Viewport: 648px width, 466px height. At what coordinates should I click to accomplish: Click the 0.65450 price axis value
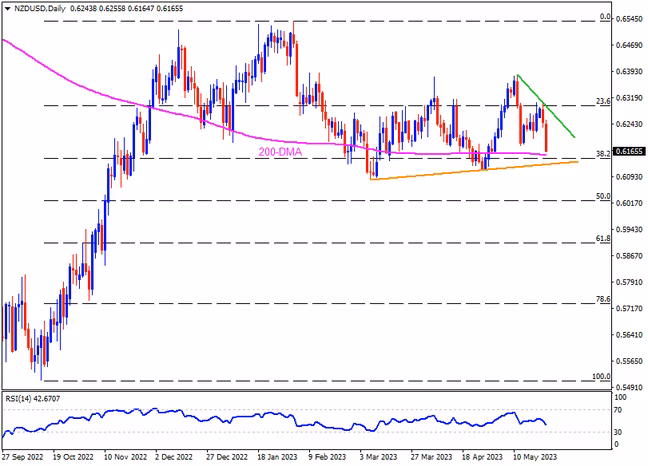[x=629, y=19]
